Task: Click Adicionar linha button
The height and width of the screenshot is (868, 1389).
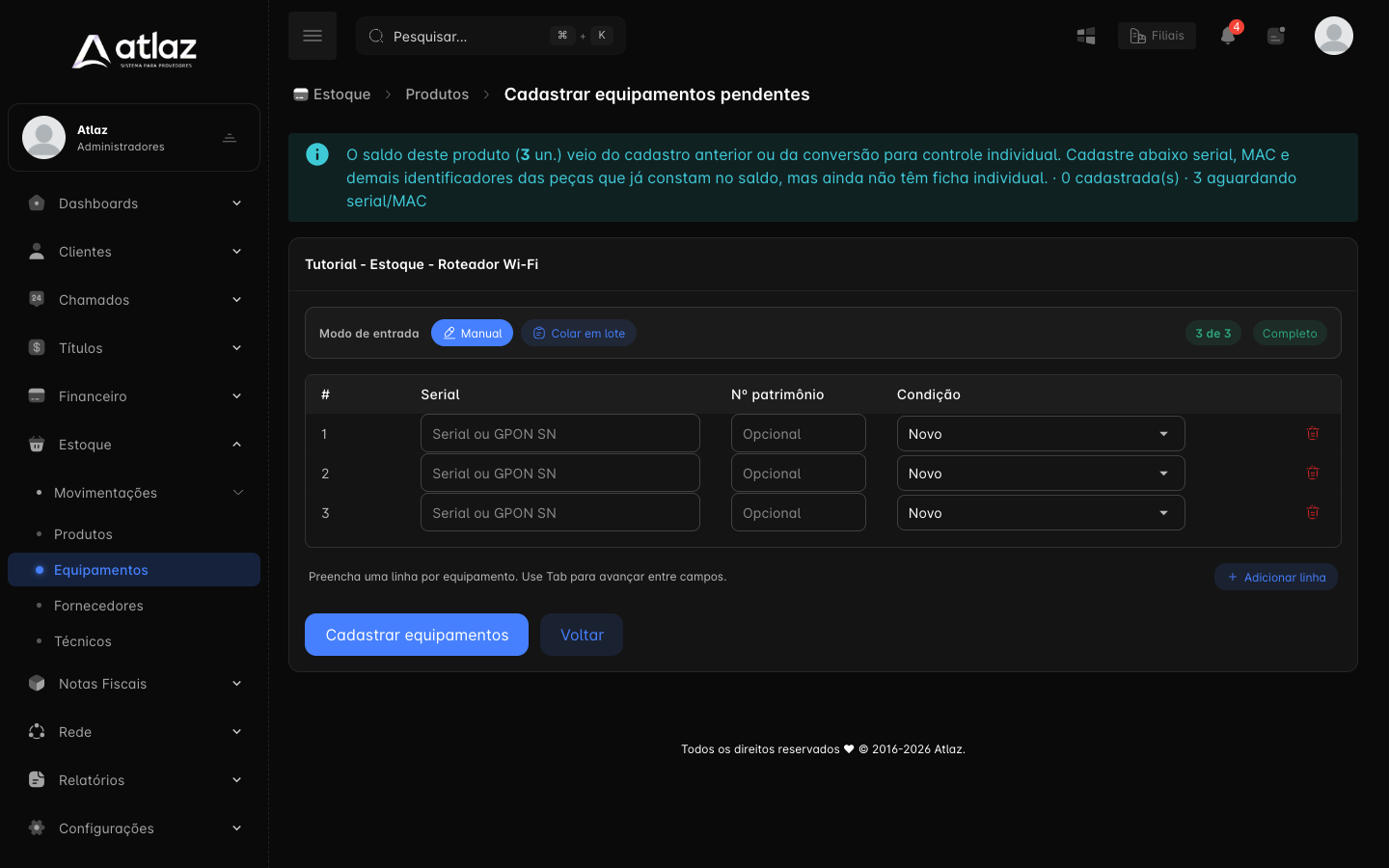Action: [x=1276, y=577]
